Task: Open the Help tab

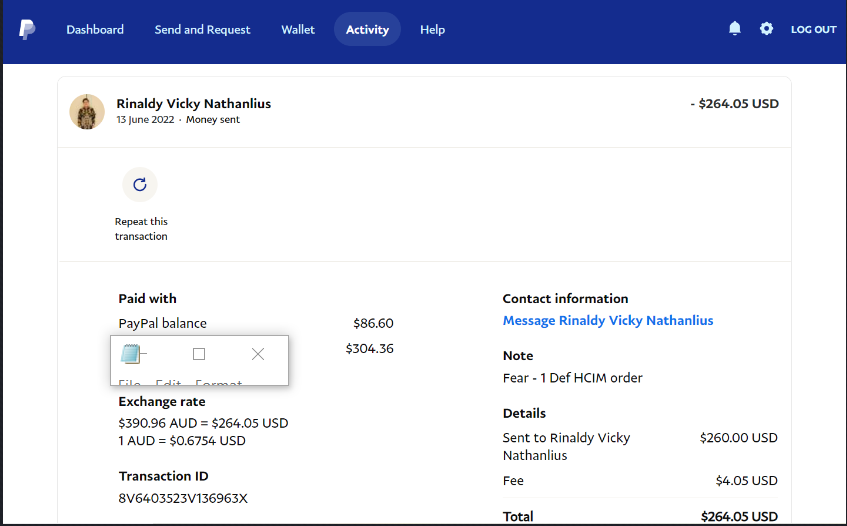Action: (x=432, y=30)
